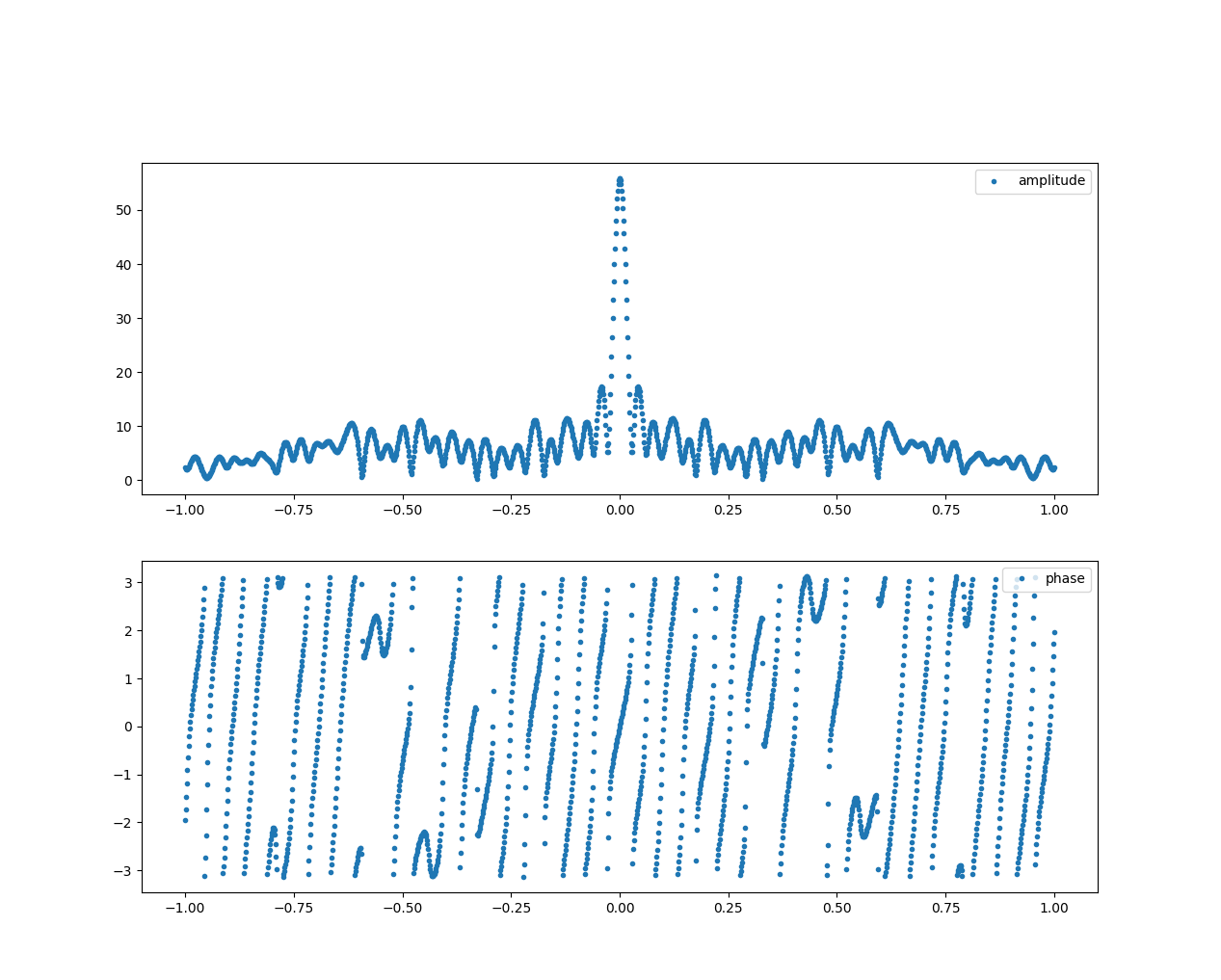This screenshot has width=1221, height=980.
Task: Click the y-axis tick −2 in phase plot
Action: point(123,823)
